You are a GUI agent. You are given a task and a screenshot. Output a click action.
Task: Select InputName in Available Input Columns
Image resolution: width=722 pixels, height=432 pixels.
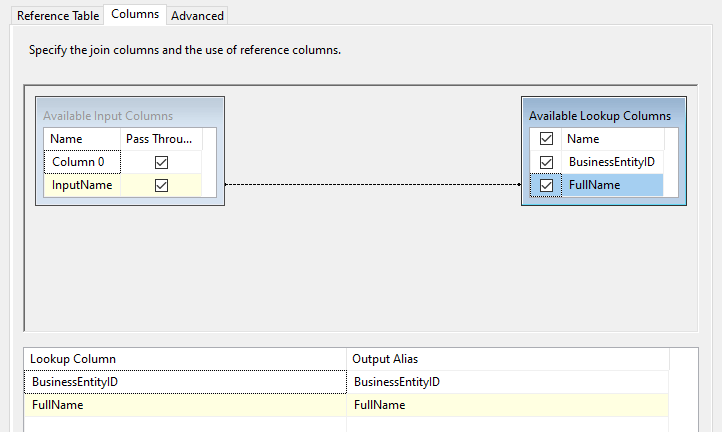click(x=82, y=185)
